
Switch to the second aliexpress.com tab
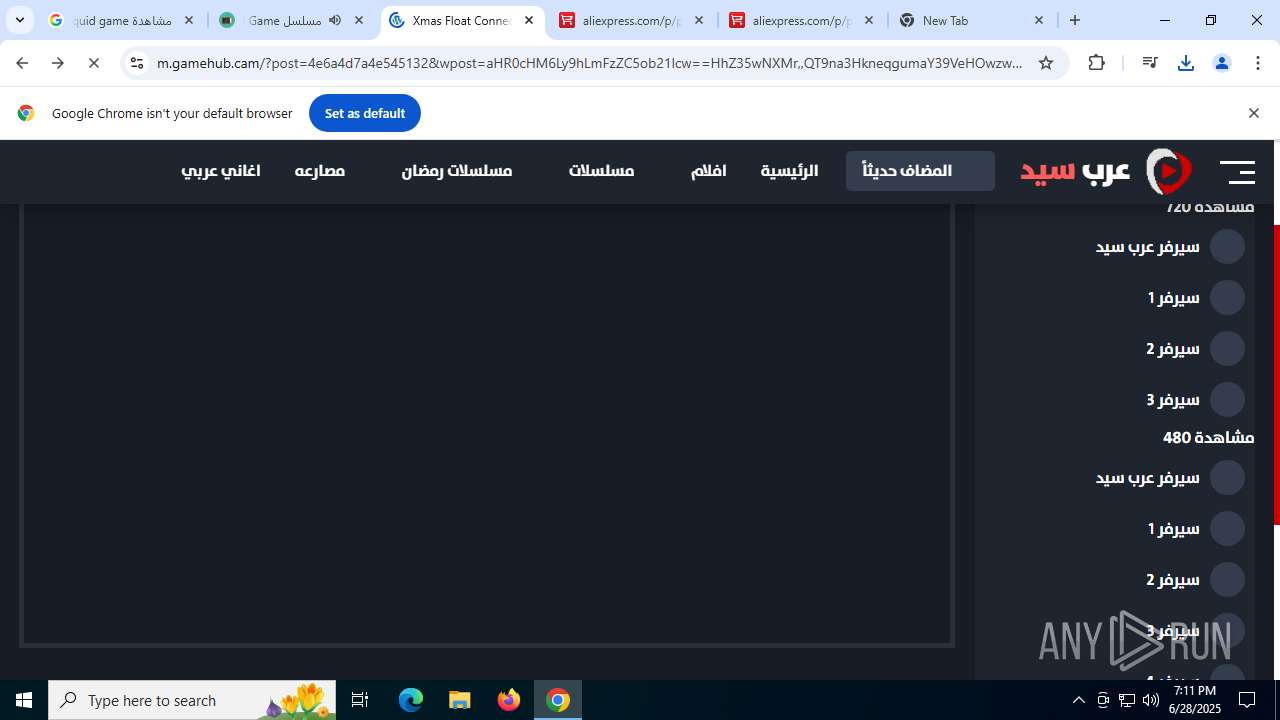[x=801, y=20]
